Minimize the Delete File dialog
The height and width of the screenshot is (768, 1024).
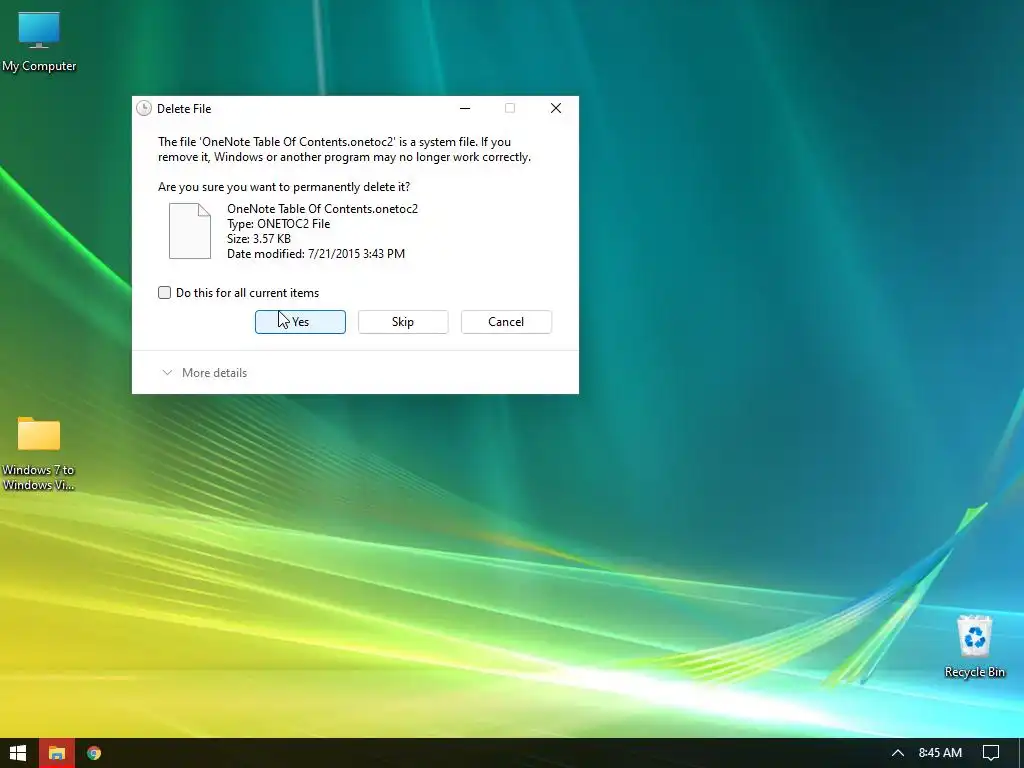point(465,108)
